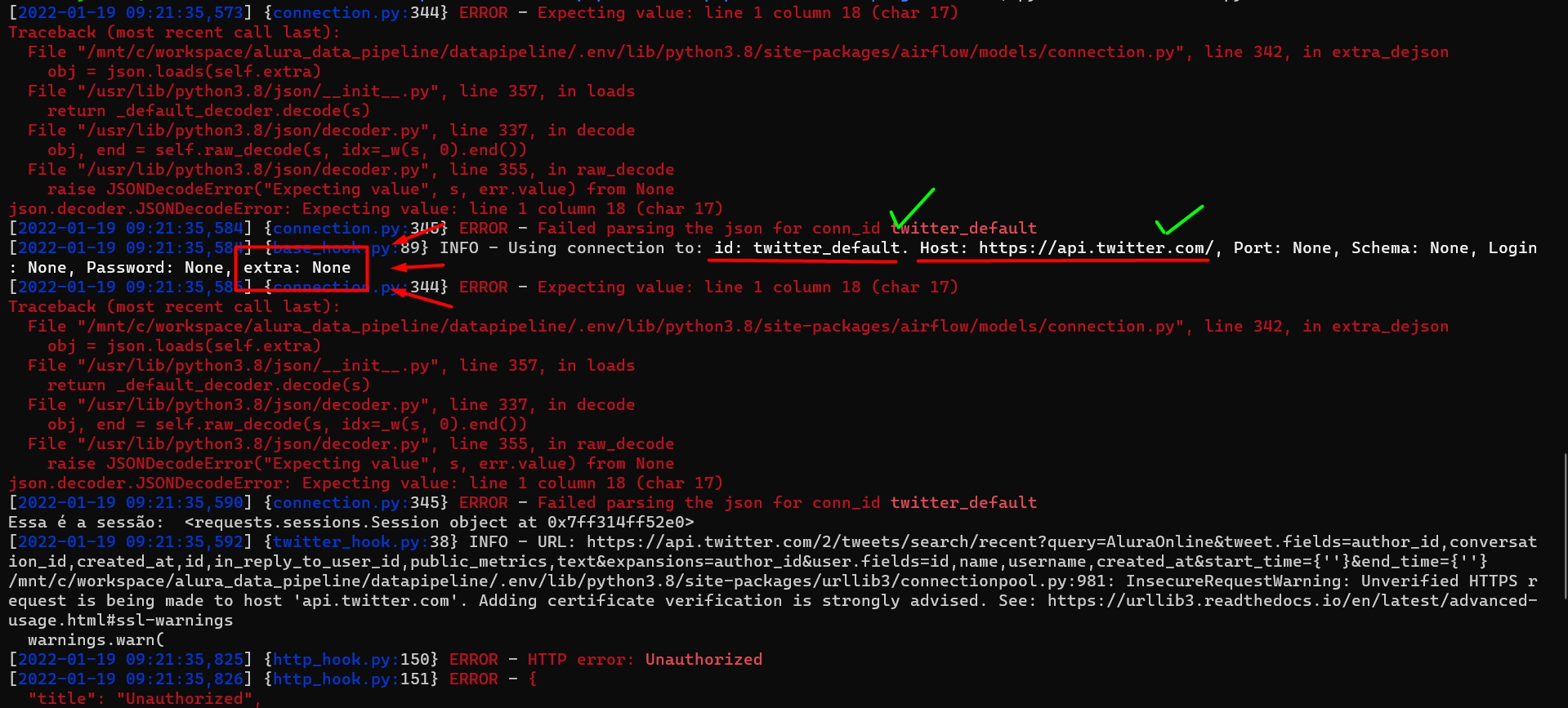Click the "Port: None" entry
1568x708 pixels.
point(1282,247)
